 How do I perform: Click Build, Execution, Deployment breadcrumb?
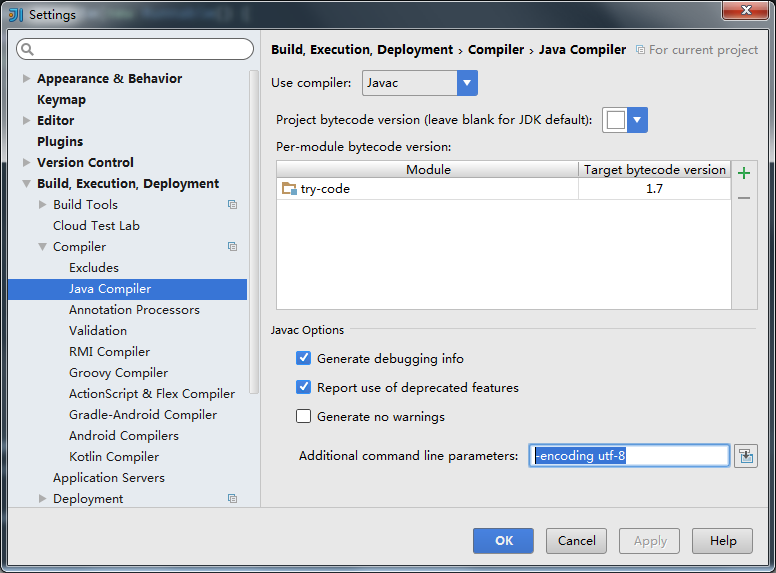coord(362,49)
